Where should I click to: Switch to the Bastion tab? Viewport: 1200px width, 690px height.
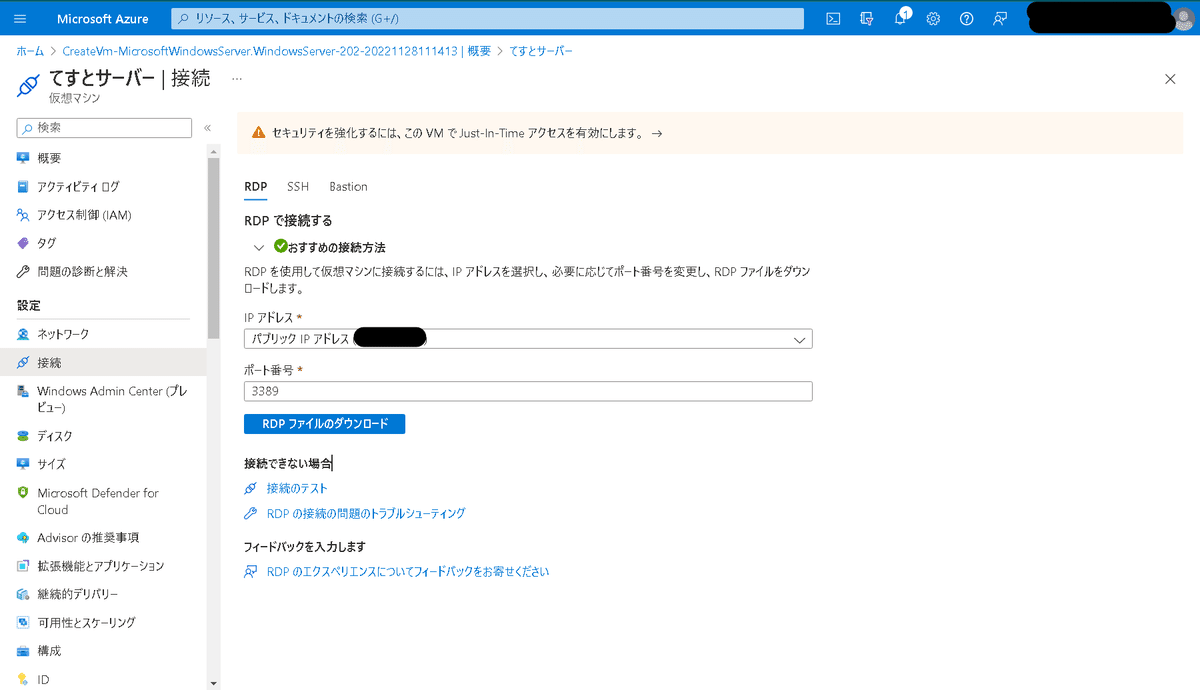348,187
